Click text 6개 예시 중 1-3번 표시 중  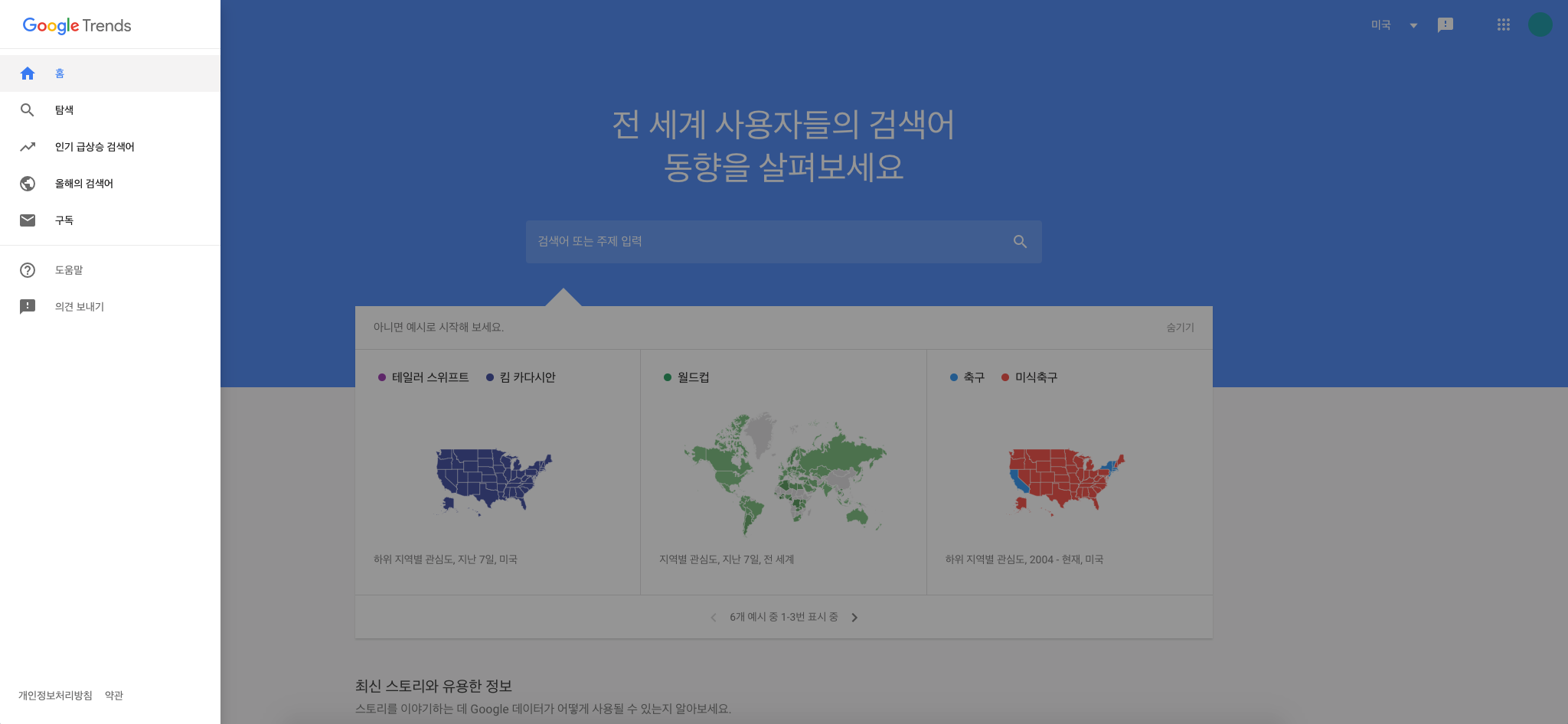tap(784, 617)
